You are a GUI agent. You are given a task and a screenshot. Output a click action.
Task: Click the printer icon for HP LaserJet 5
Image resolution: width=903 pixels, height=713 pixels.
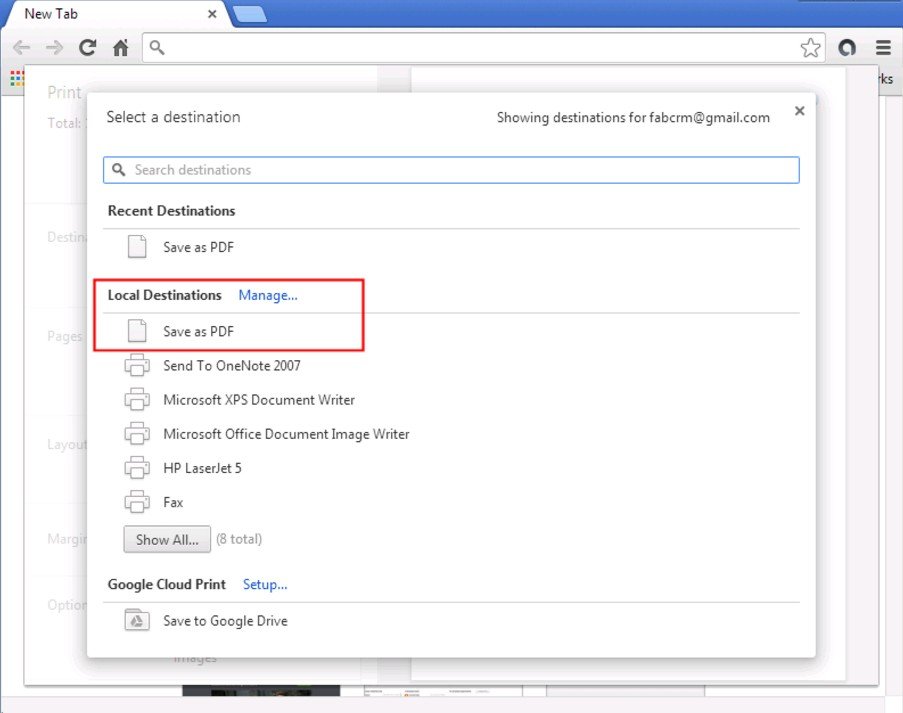coord(137,467)
